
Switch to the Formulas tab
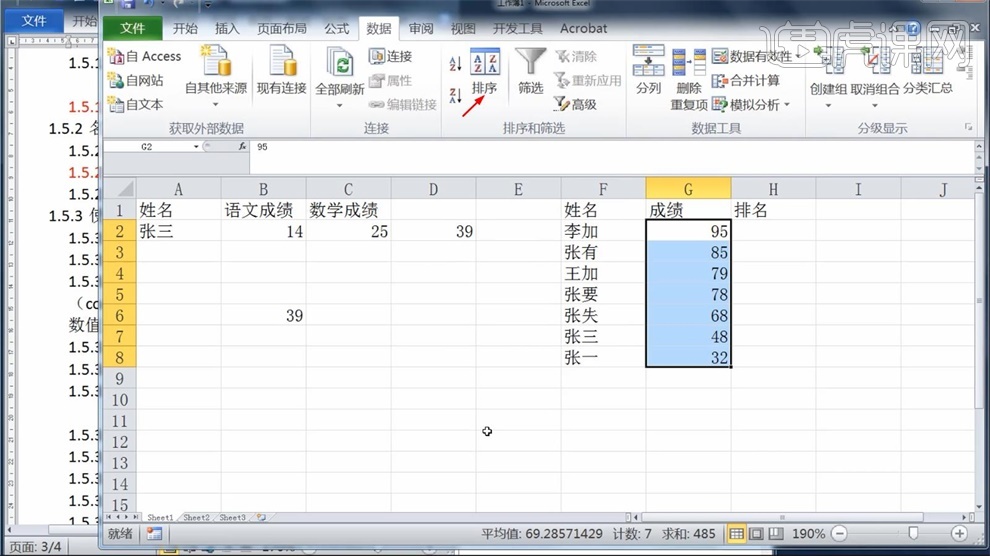click(337, 28)
